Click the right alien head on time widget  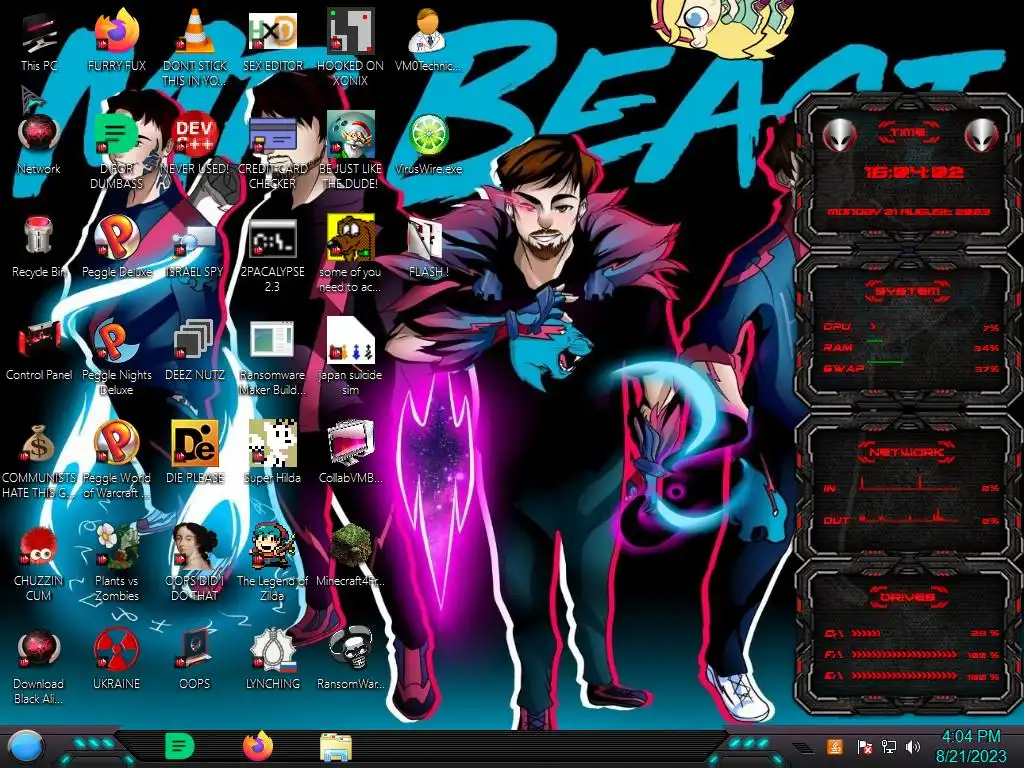click(981, 136)
